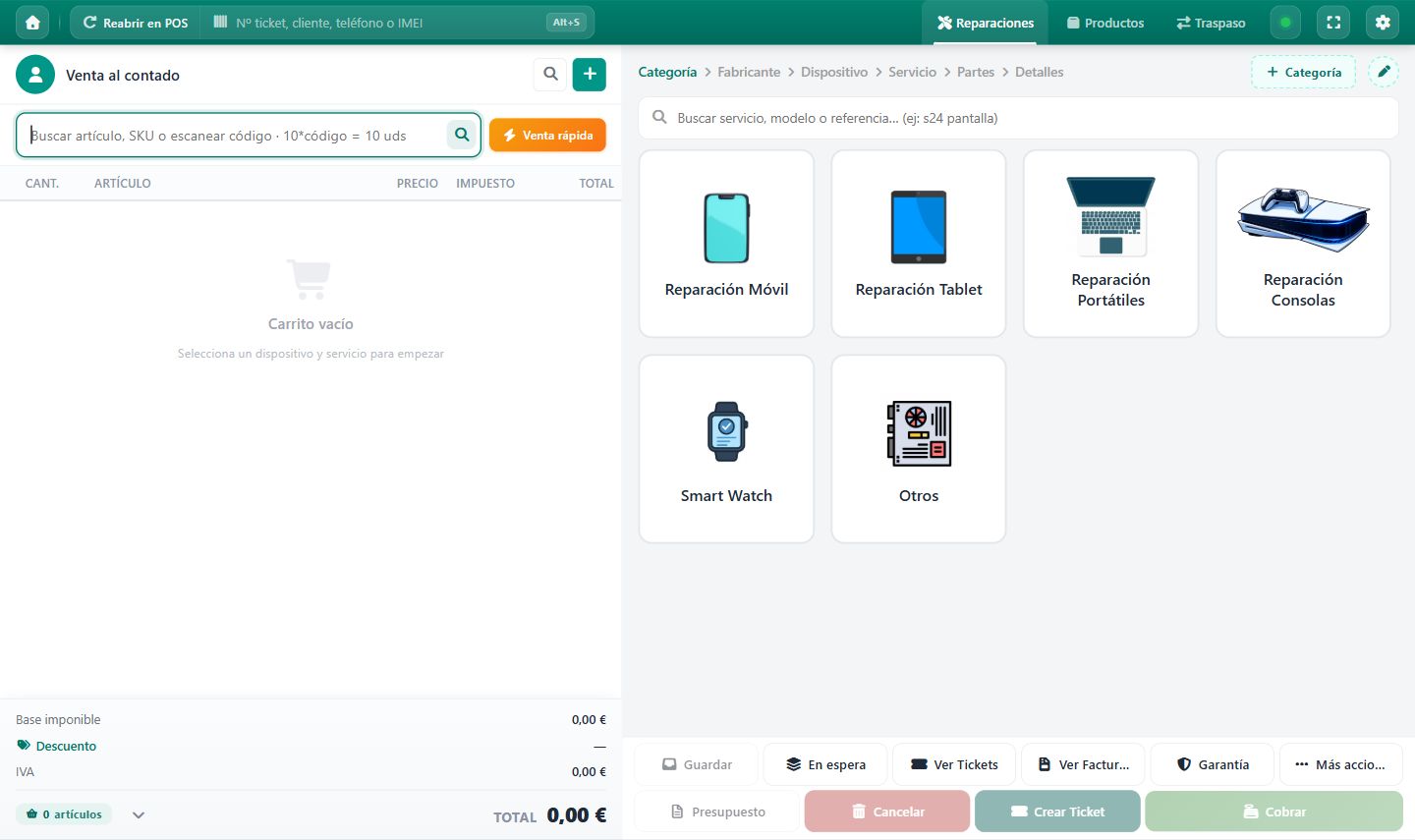Click the teal article search icon
Image resolution: width=1415 pixels, height=840 pixels.
462,135
